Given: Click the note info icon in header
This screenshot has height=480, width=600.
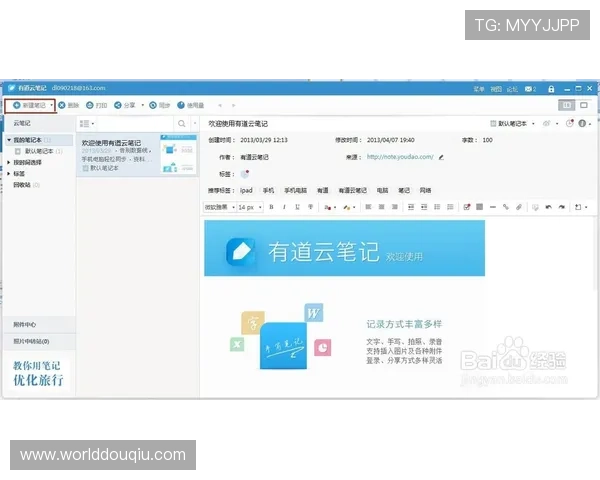Looking at the screenshot, I should [x=582, y=123].
